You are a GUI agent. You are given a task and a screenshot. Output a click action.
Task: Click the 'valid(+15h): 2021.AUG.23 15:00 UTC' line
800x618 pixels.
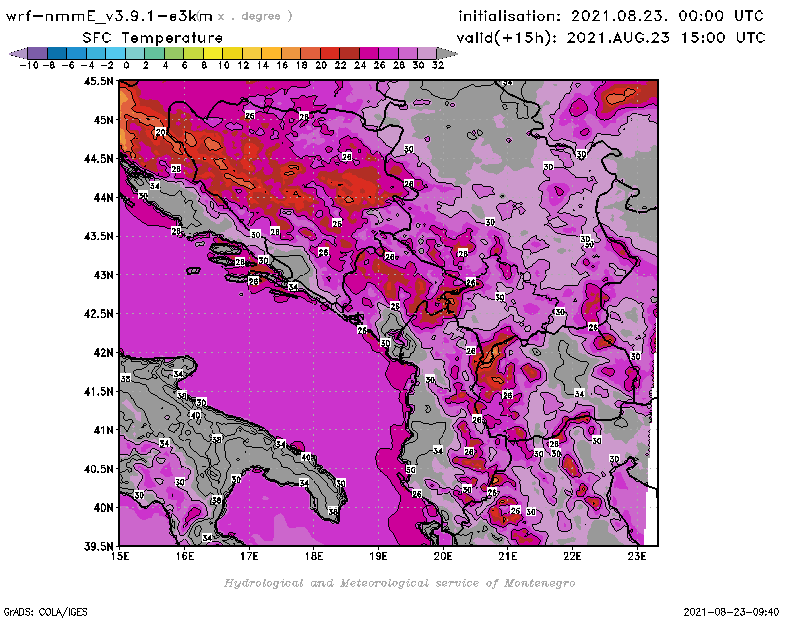(611, 38)
